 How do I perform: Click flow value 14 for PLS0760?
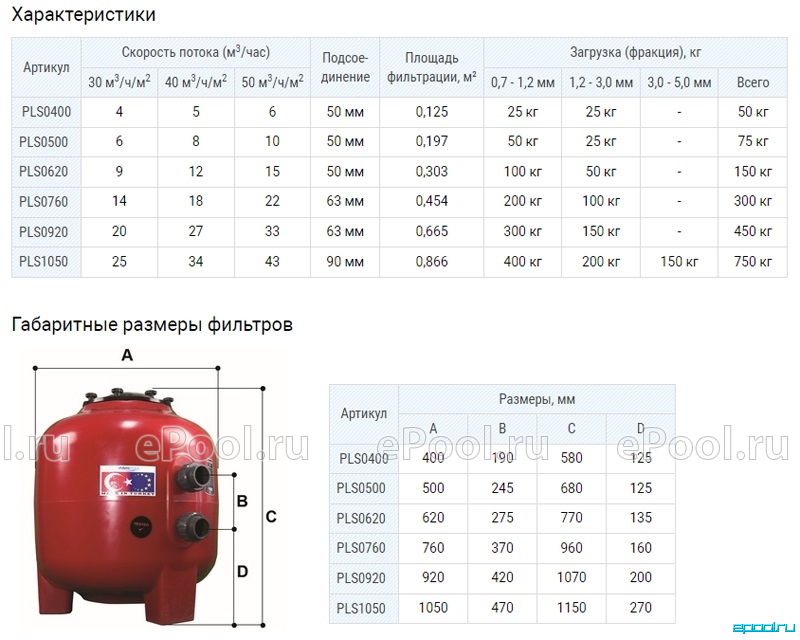pyautogui.click(x=119, y=201)
